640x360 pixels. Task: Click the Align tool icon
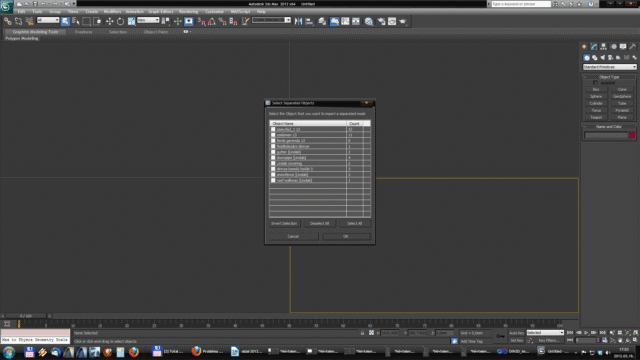pos(309,21)
